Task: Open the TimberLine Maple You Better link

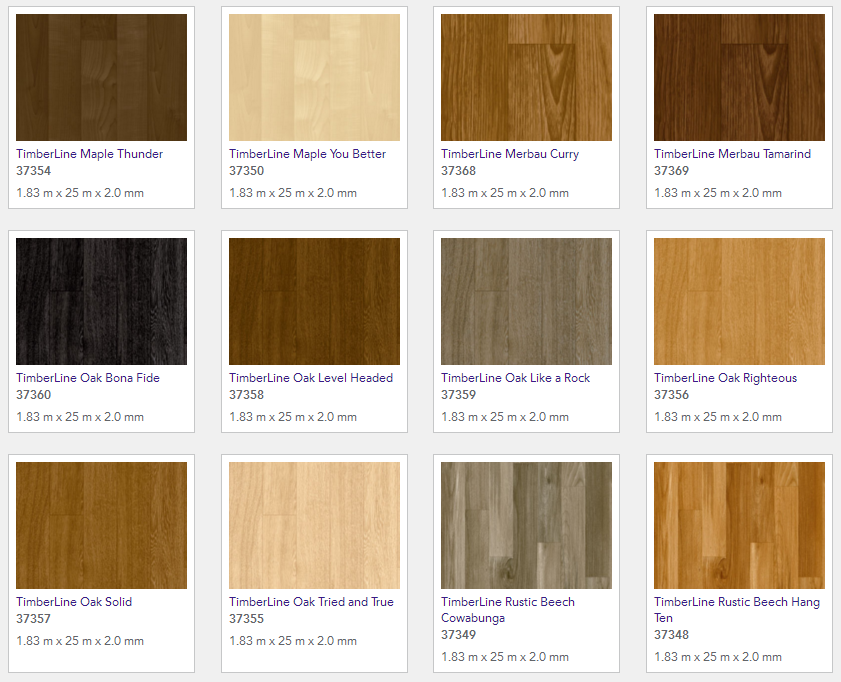Action: tap(307, 154)
